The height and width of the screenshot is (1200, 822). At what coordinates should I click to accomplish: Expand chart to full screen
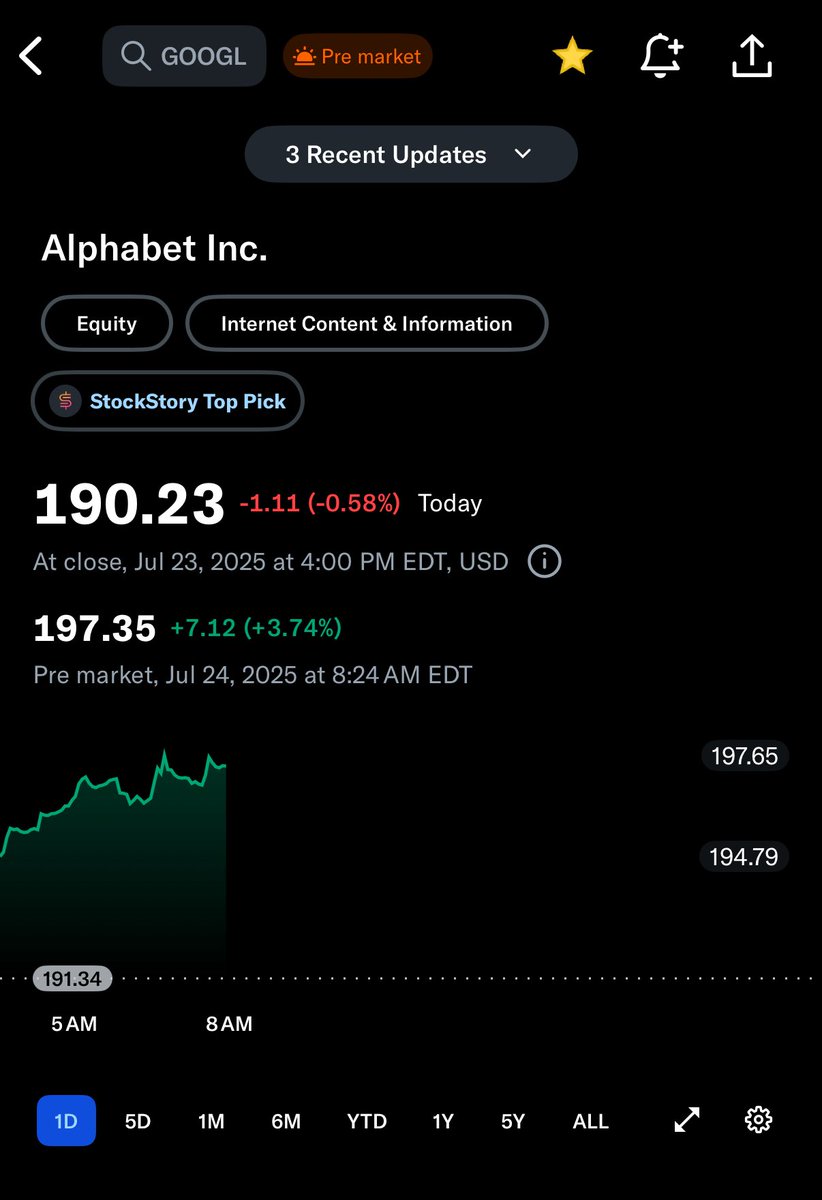pos(687,1120)
